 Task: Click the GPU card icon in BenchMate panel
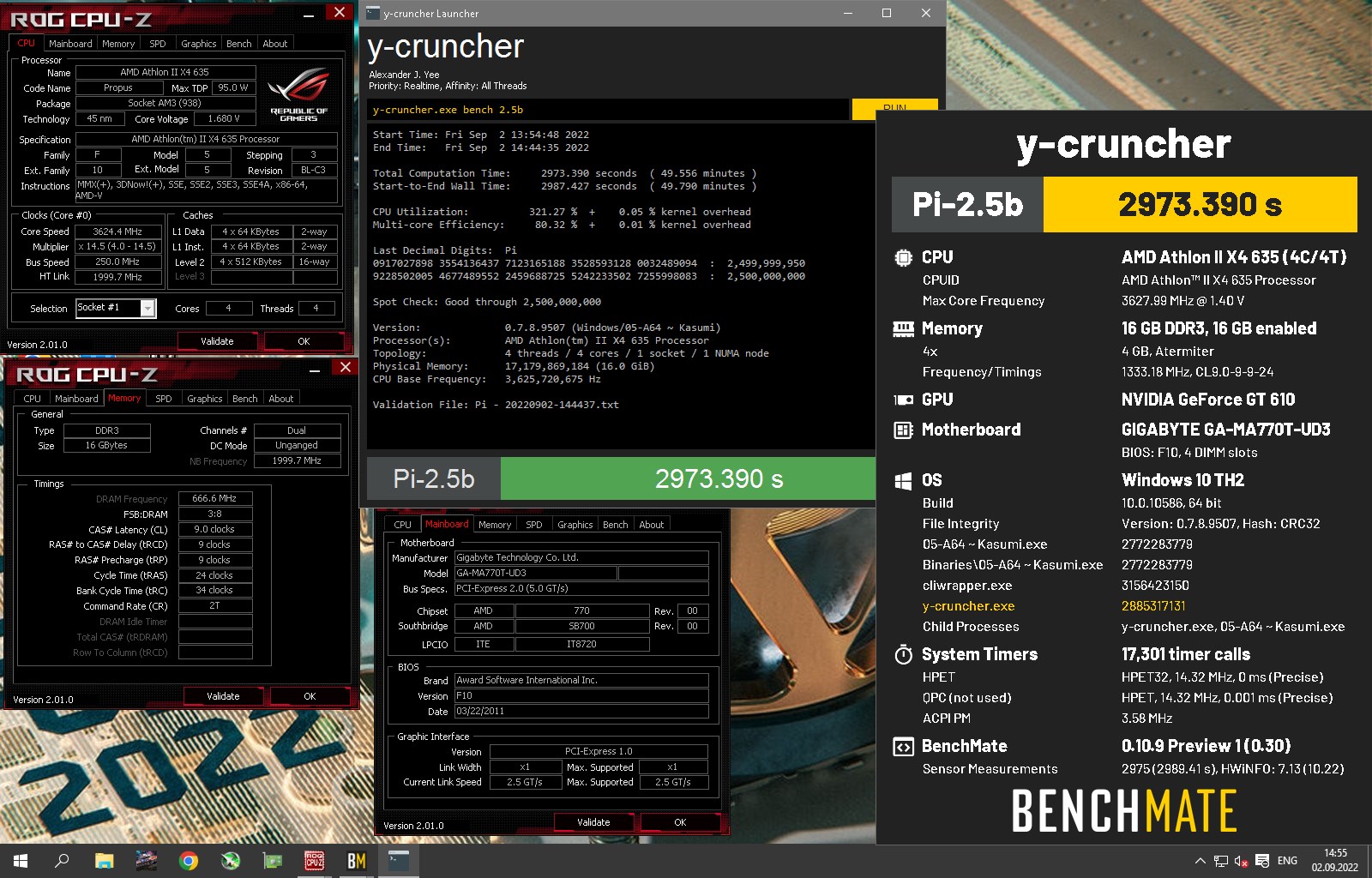pos(903,400)
